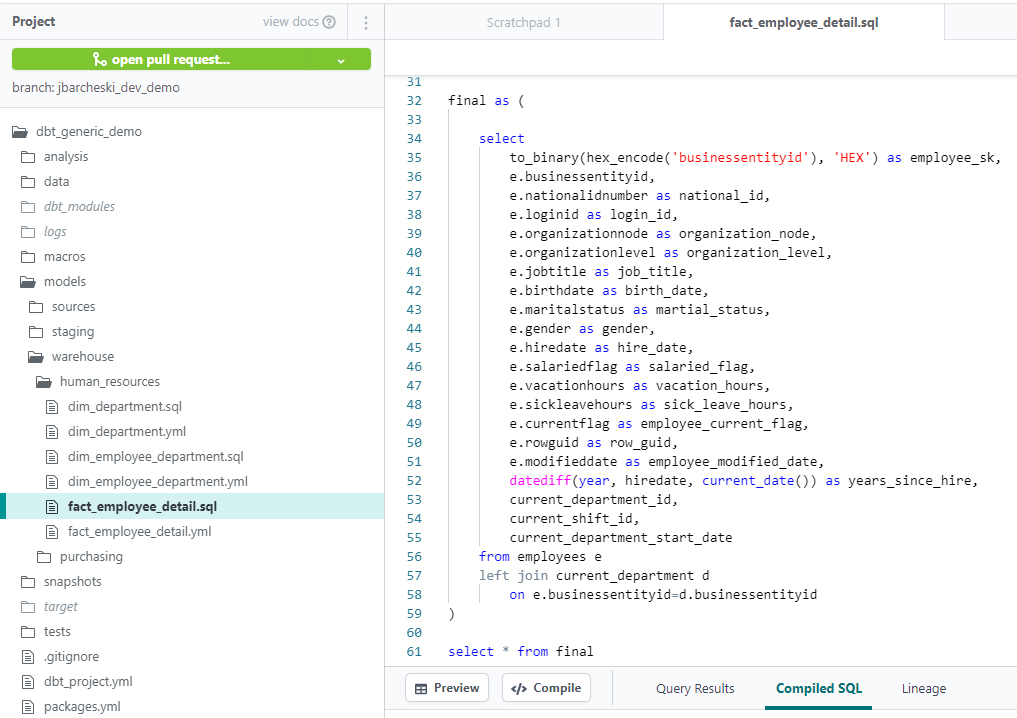Switch to Compiled SQL tab
Screen dimensions: 1017x718
[819, 689]
